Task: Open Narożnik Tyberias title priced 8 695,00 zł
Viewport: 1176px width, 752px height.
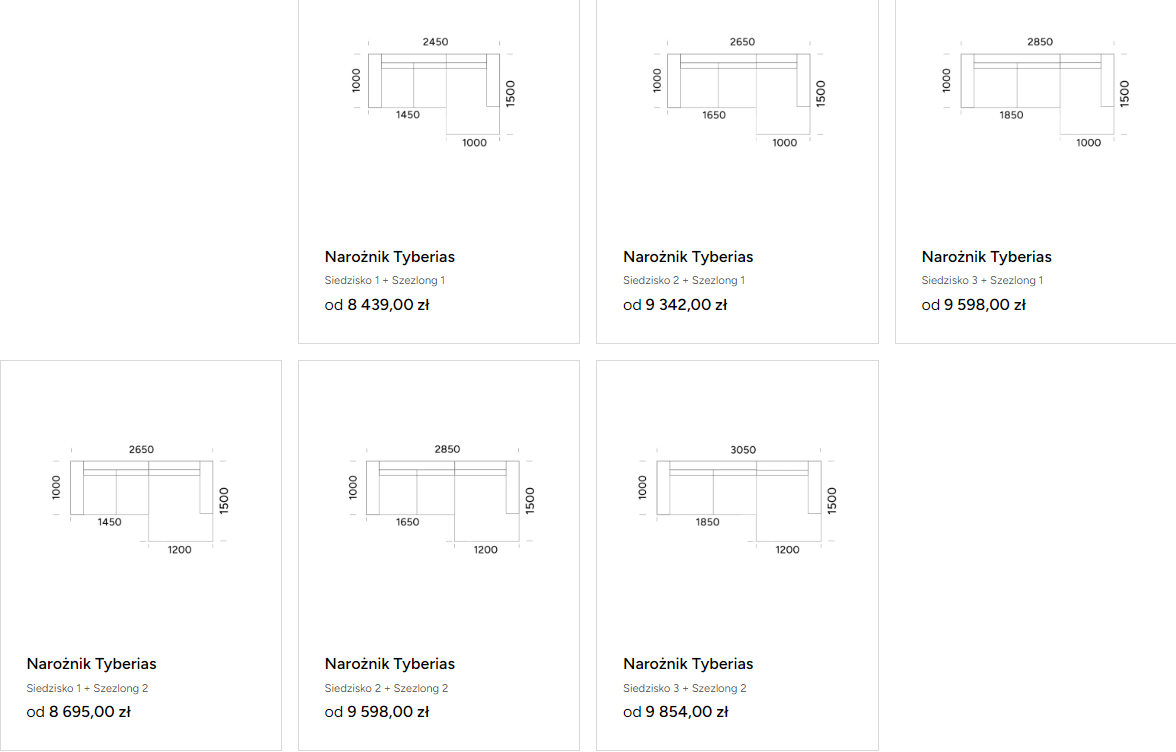Action: pos(92,664)
